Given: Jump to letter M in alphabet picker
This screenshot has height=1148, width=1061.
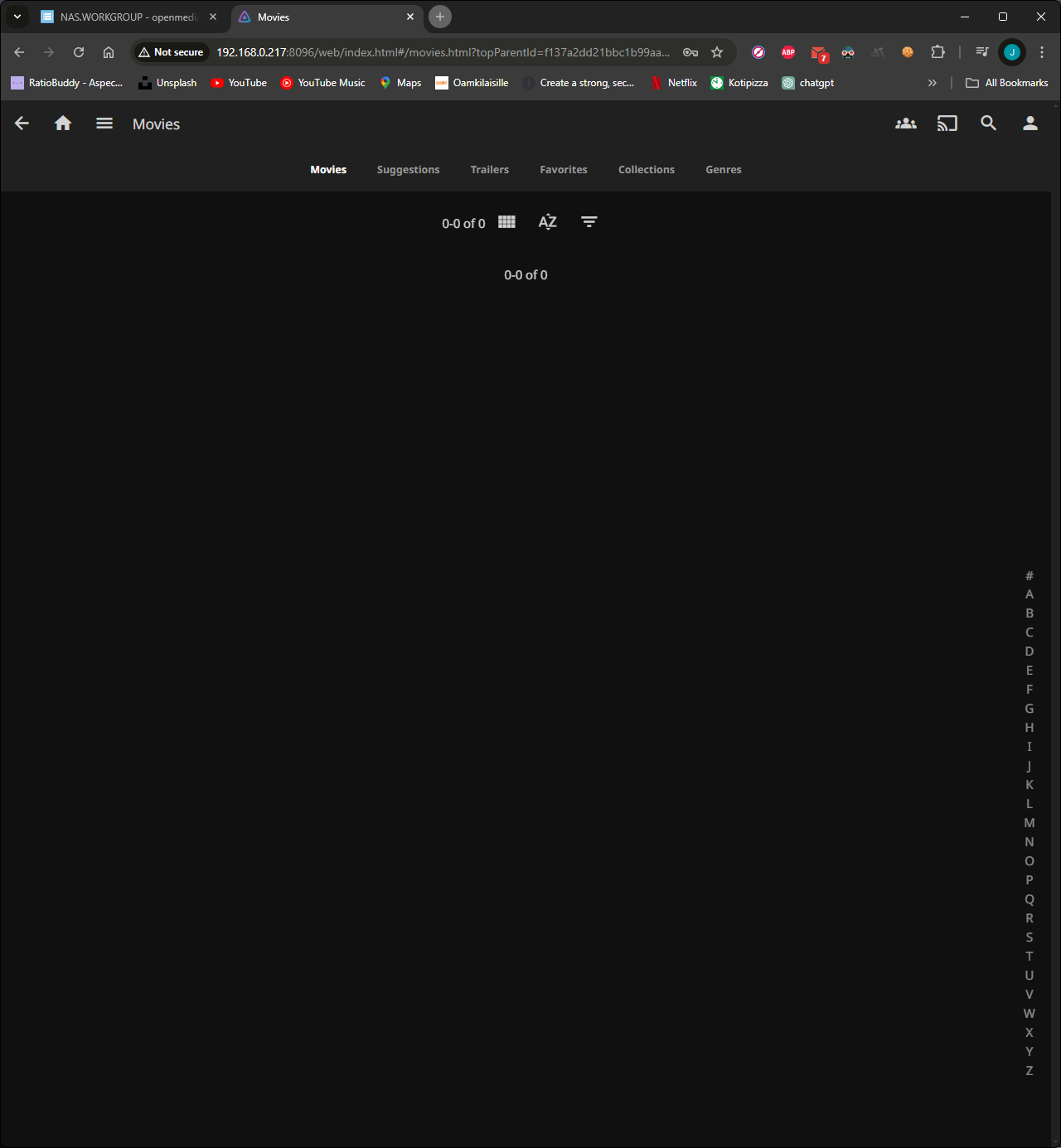Looking at the screenshot, I should click(x=1030, y=823).
